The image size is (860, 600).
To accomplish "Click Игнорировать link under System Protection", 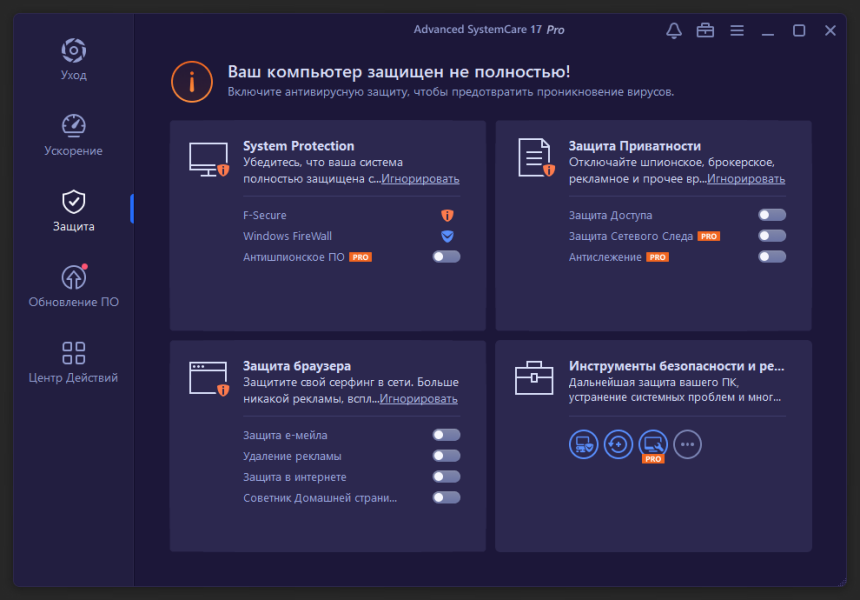I will pos(420,179).
